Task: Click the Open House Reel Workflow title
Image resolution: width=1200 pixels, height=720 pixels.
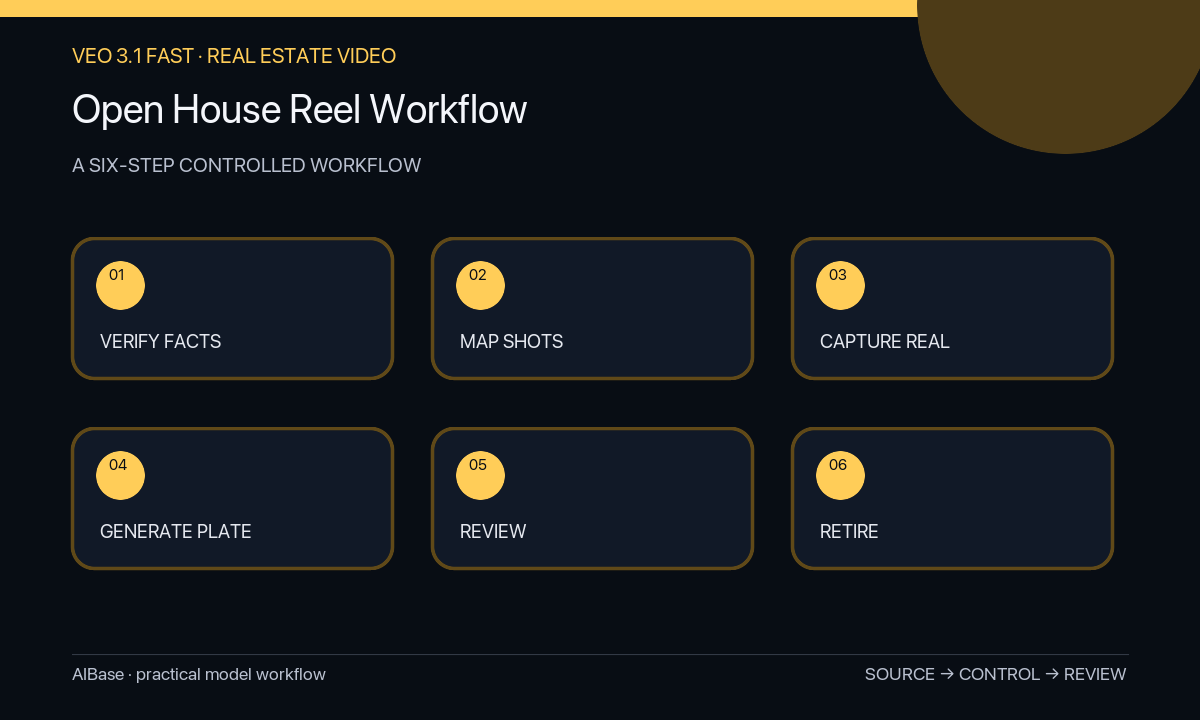Action: (299, 109)
